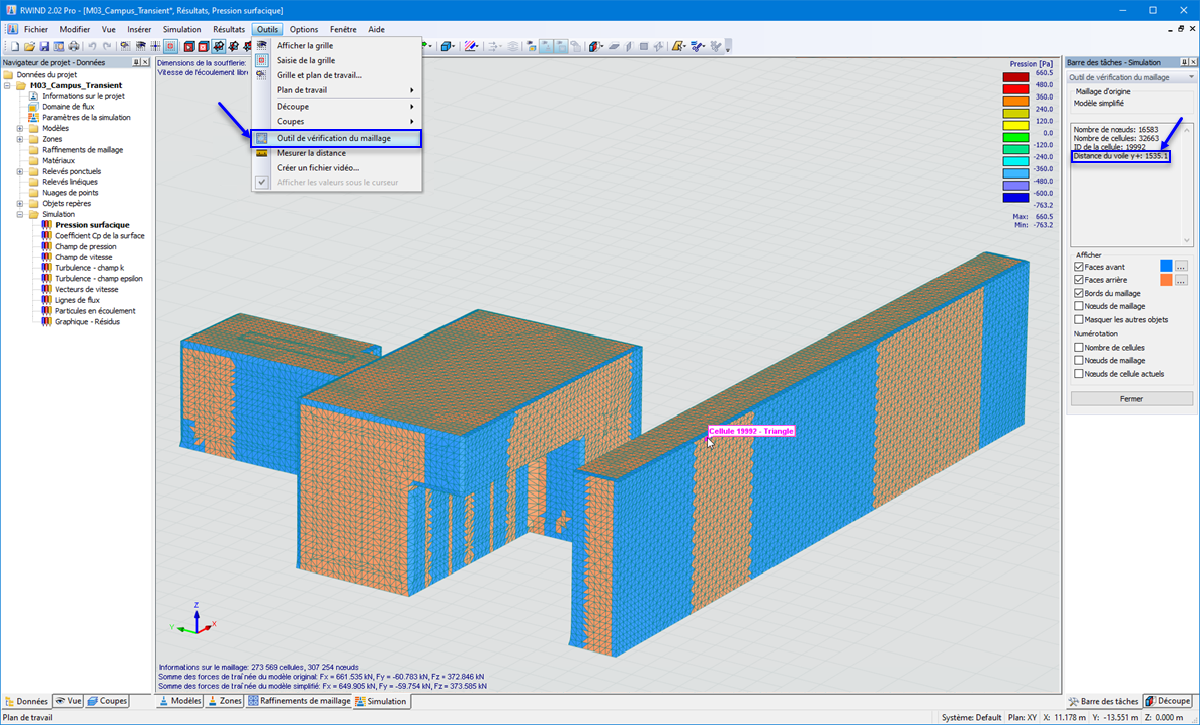Click the red grid snap toolbar icon
This screenshot has height=725, width=1200.
(x=171, y=46)
